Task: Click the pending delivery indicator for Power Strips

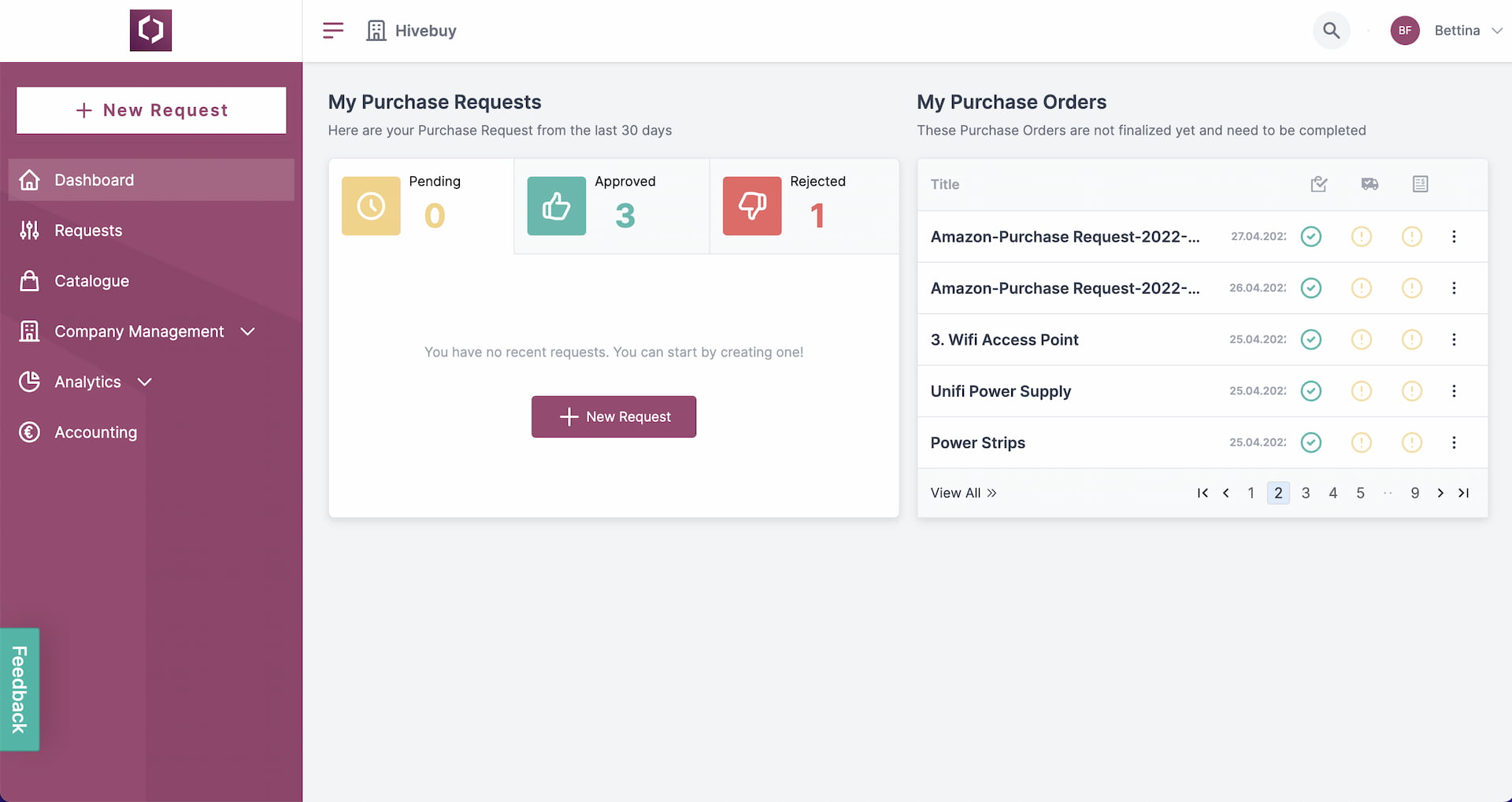Action: click(x=1362, y=442)
